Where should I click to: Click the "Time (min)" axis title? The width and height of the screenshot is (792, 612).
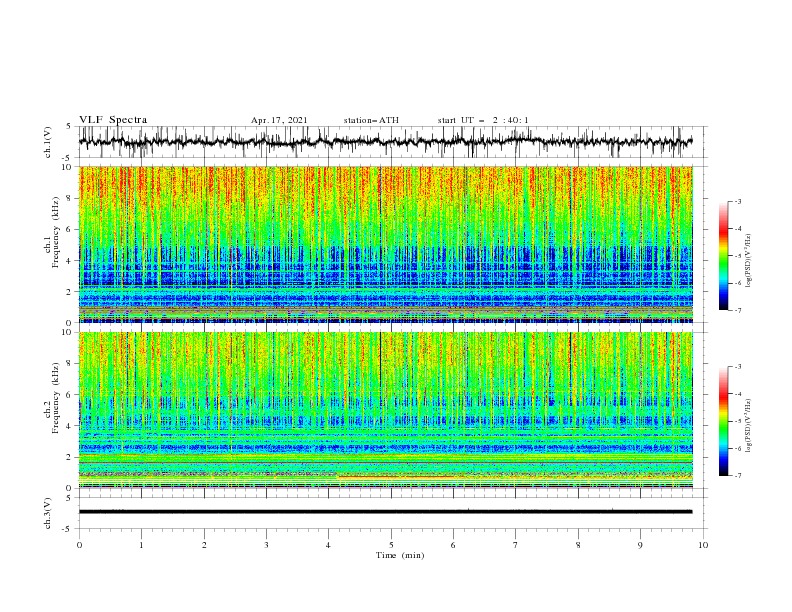click(400, 555)
